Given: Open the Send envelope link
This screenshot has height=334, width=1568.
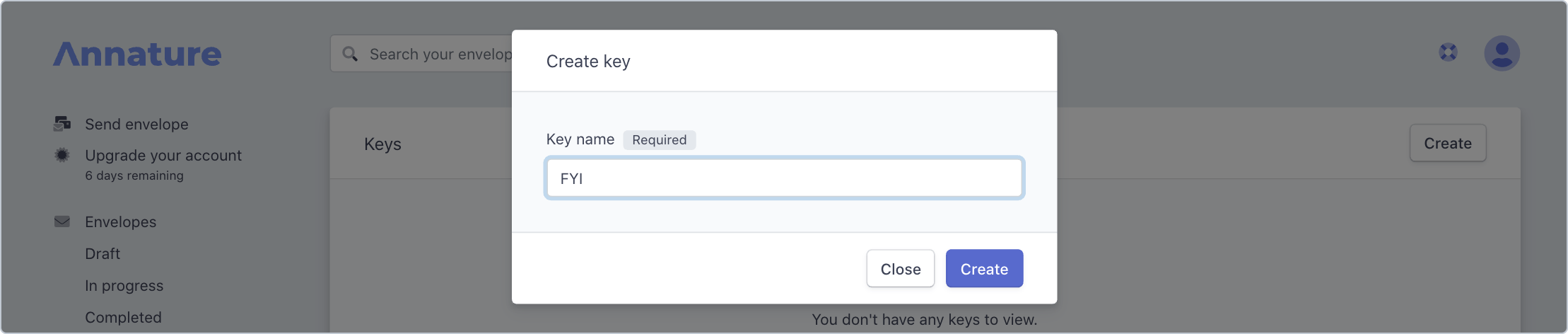Looking at the screenshot, I should point(136,124).
